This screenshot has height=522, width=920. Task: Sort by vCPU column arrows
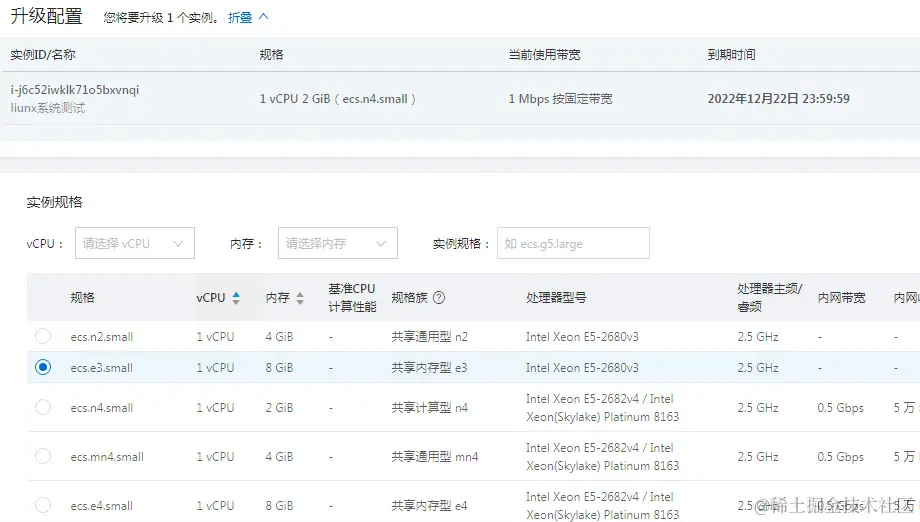click(236, 298)
